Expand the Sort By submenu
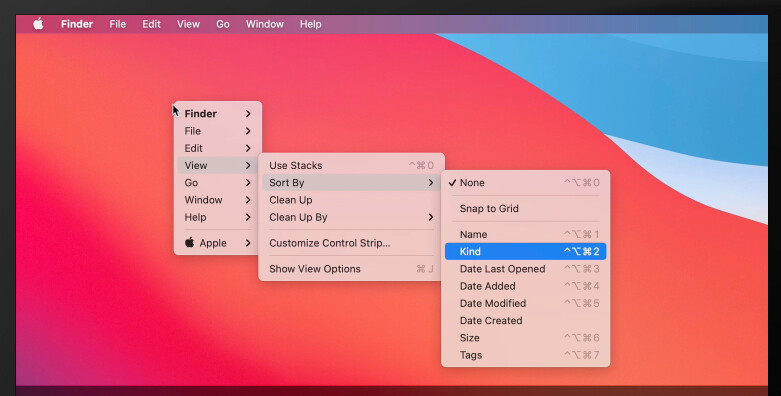 pyautogui.click(x=351, y=183)
